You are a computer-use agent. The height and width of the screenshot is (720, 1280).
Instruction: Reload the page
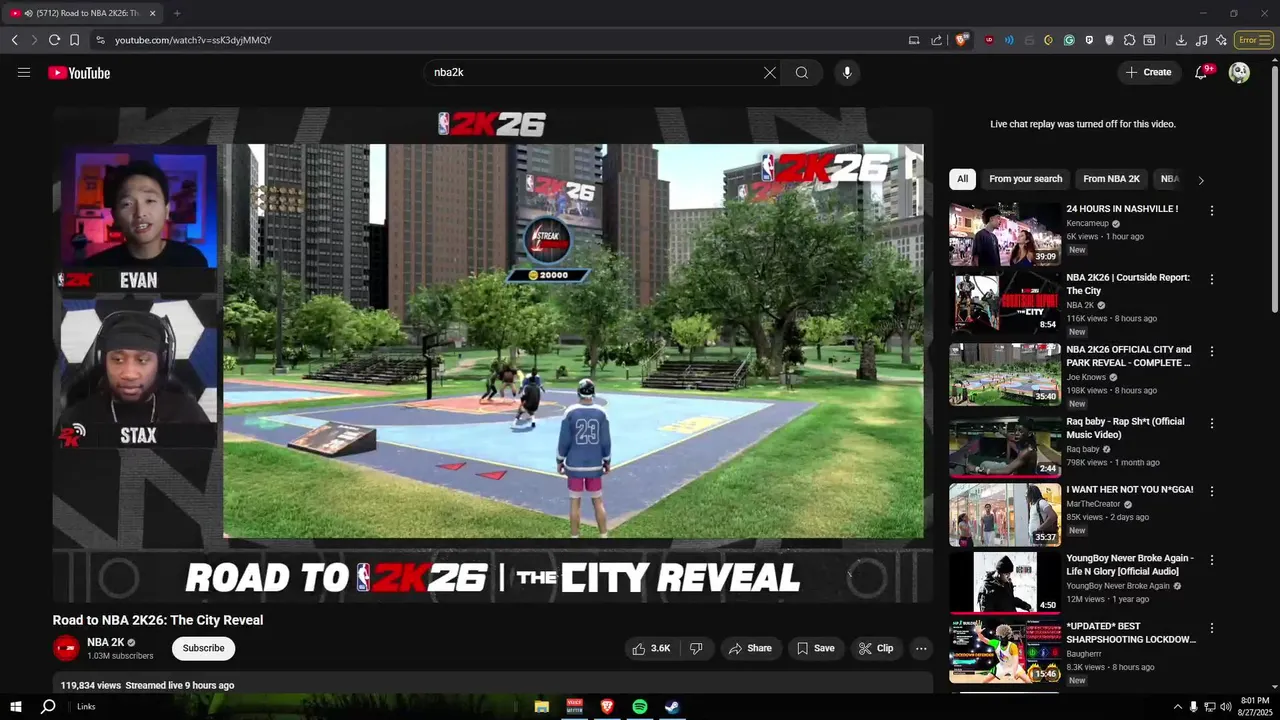54,40
